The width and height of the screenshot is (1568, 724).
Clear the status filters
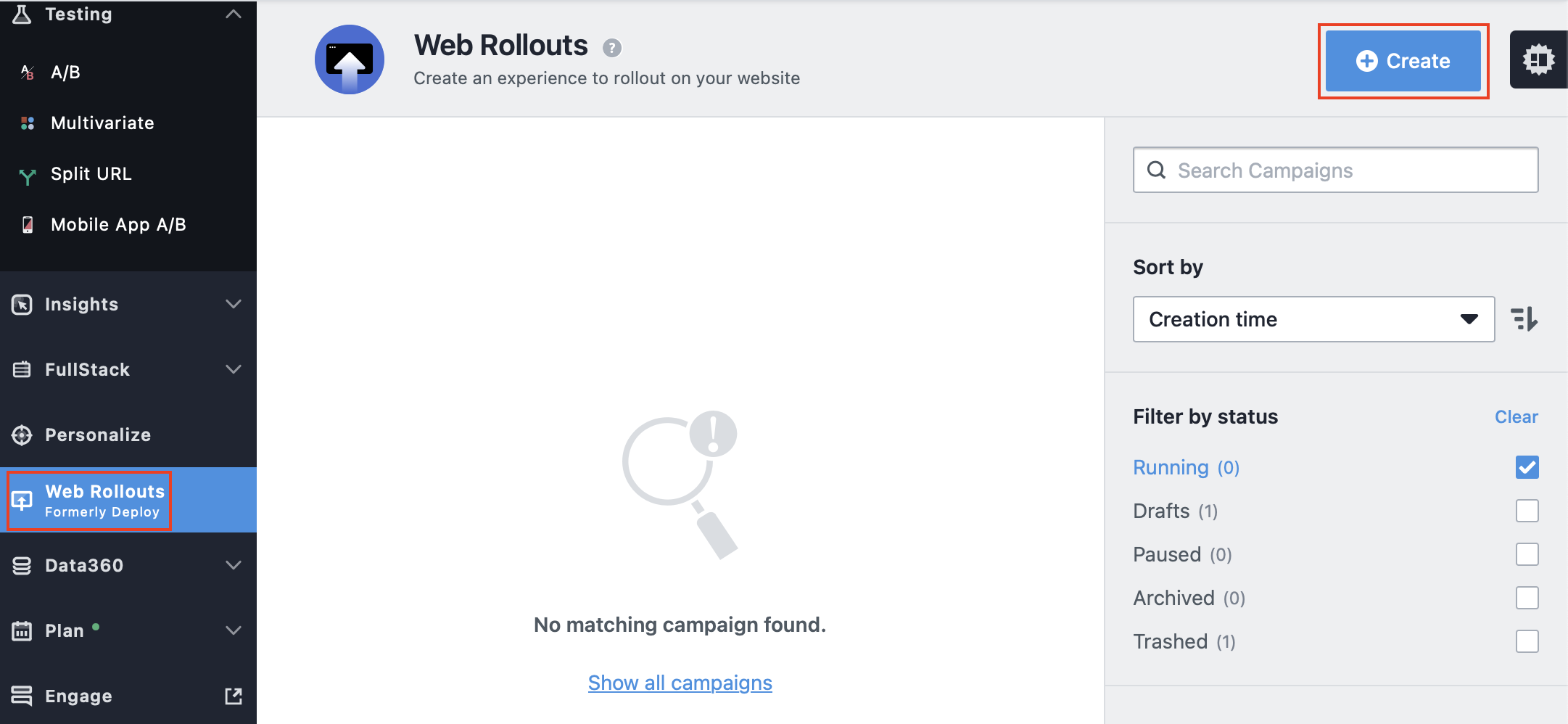tap(1516, 417)
